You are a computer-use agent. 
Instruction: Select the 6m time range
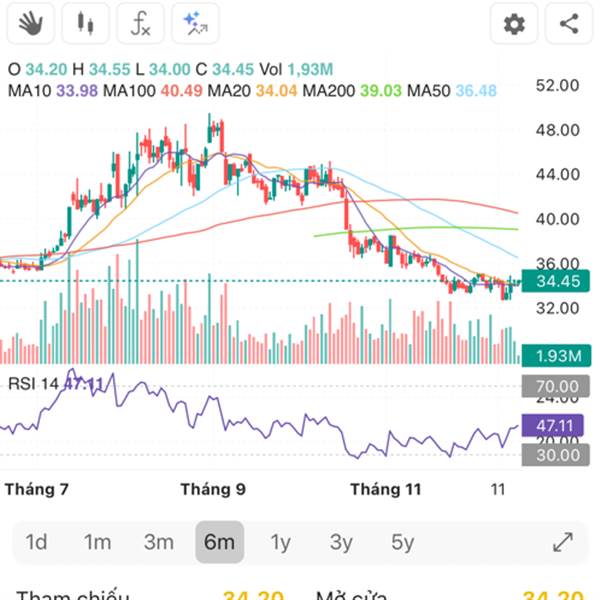(219, 542)
